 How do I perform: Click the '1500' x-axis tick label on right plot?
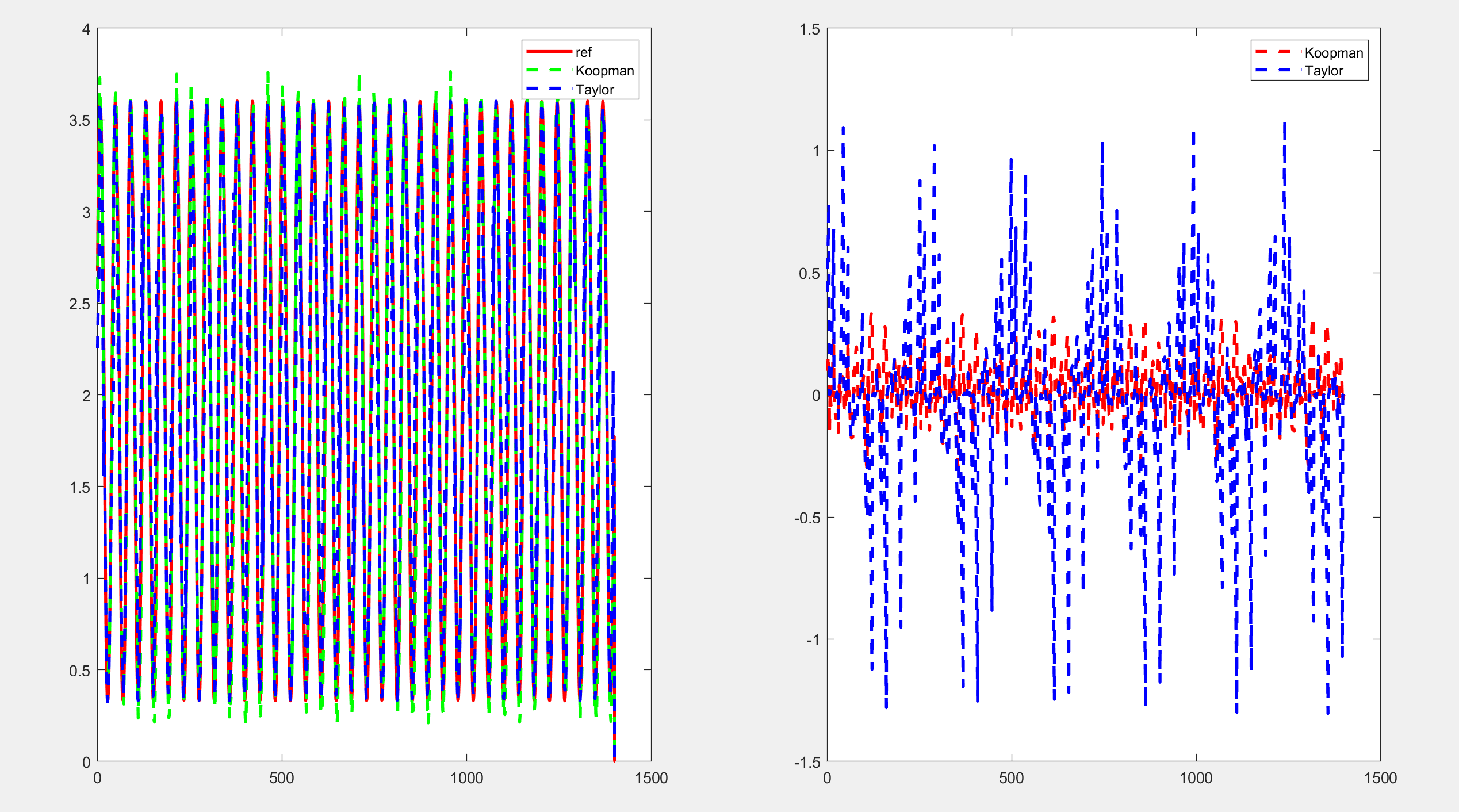(x=1380, y=778)
